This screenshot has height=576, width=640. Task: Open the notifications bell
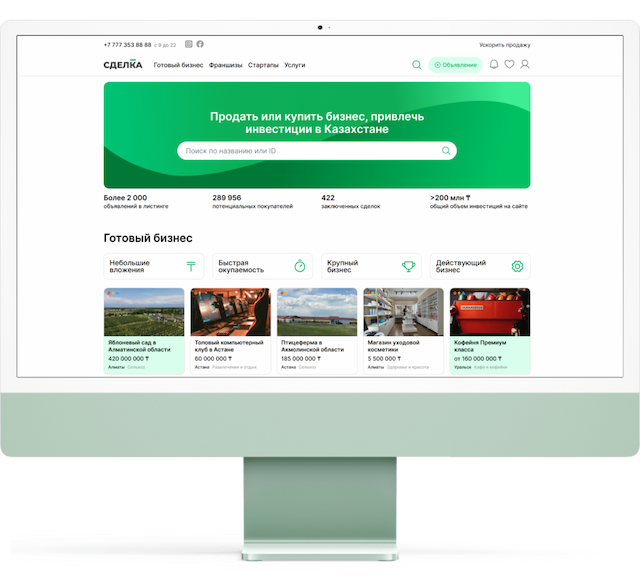point(494,65)
